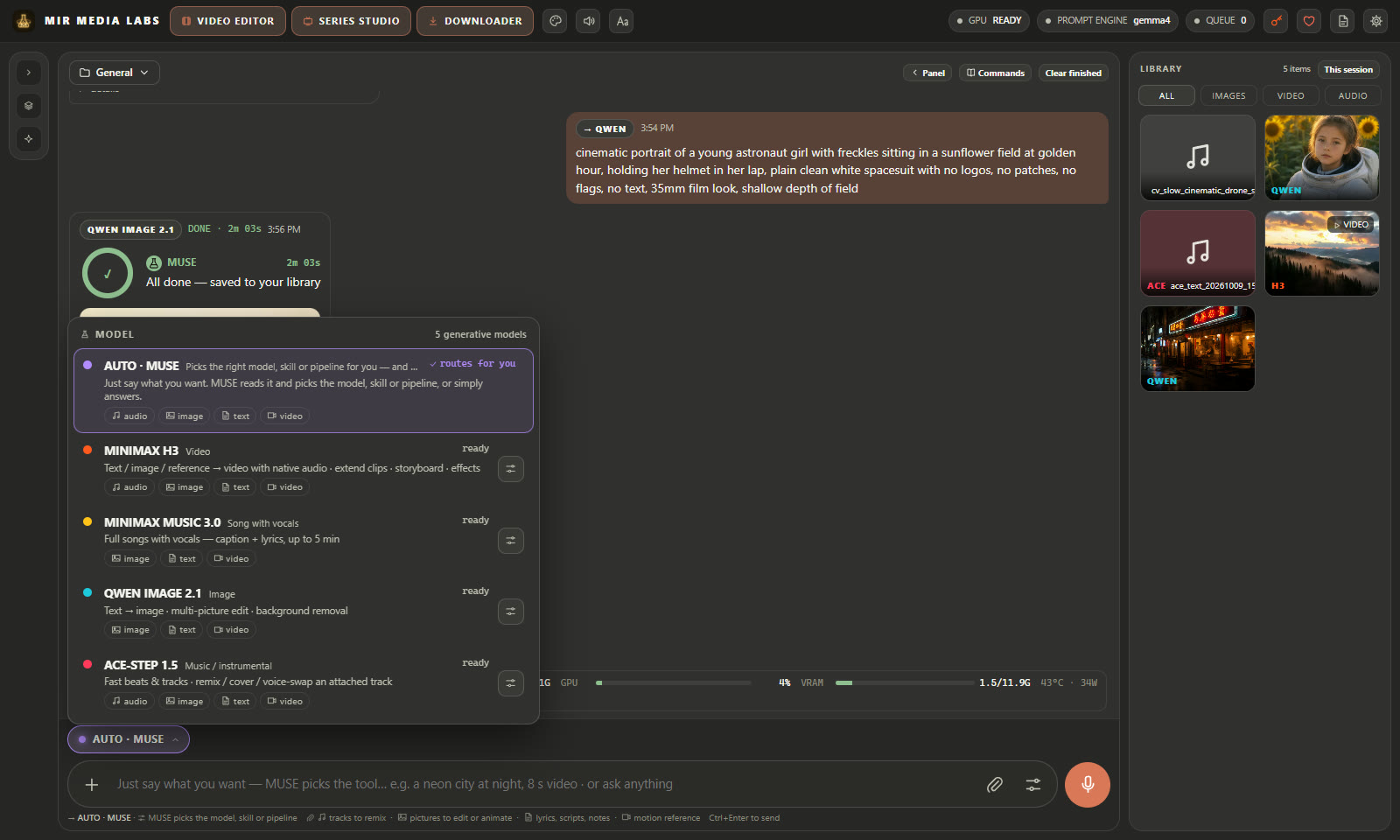The height and width of the screenshot is (840, 1400).
Task: Click the VRAM usage progress bar
Action: tap(905, 682)
